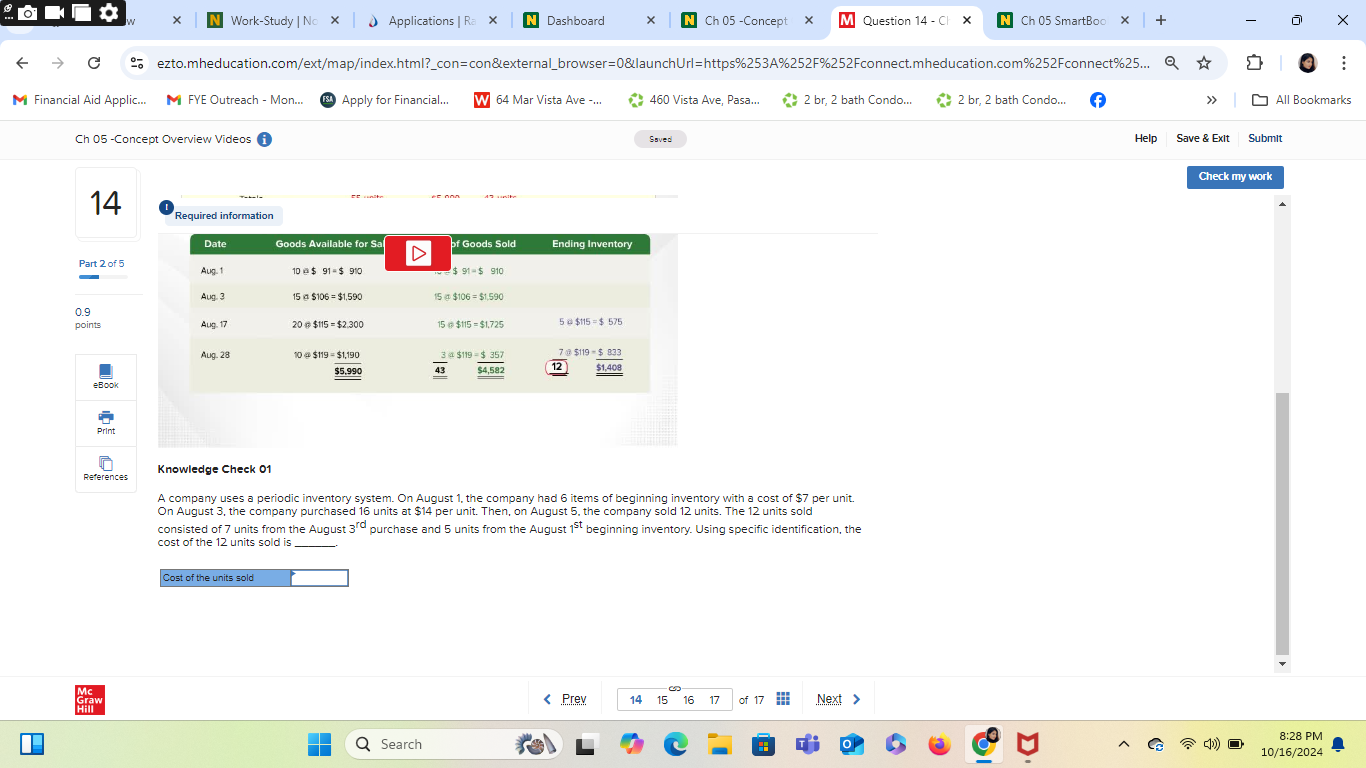
Task: Go back to the previous page in Chrome
Action: click(24, 63)
